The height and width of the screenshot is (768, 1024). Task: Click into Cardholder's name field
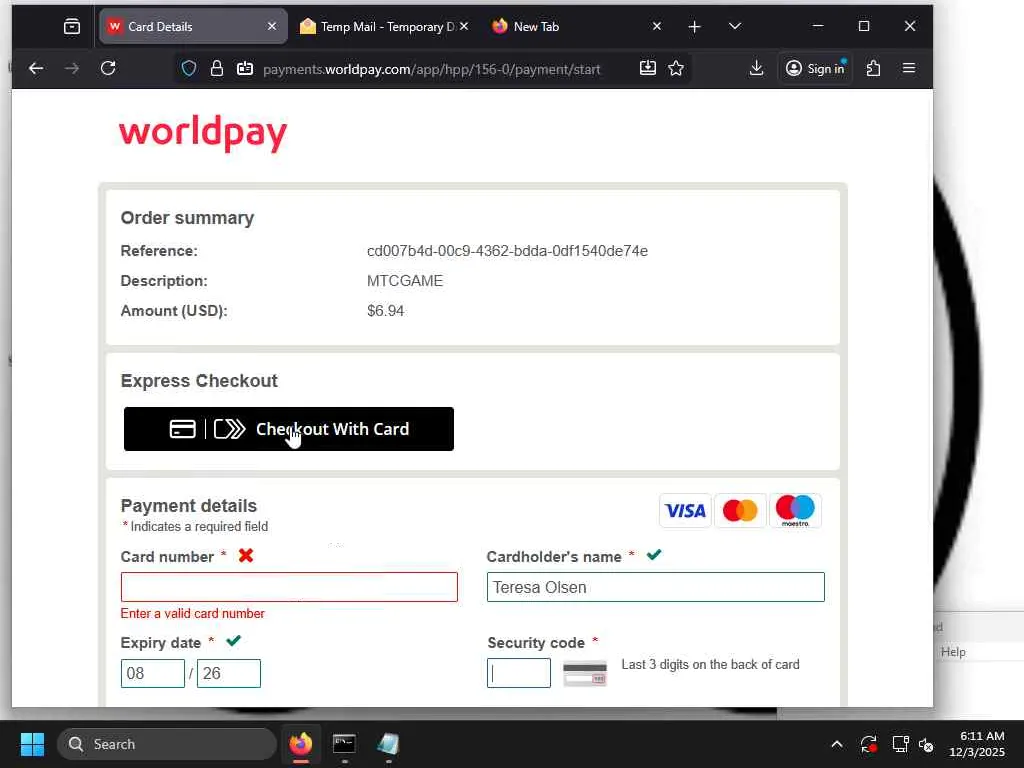click(x=656, y=587)
